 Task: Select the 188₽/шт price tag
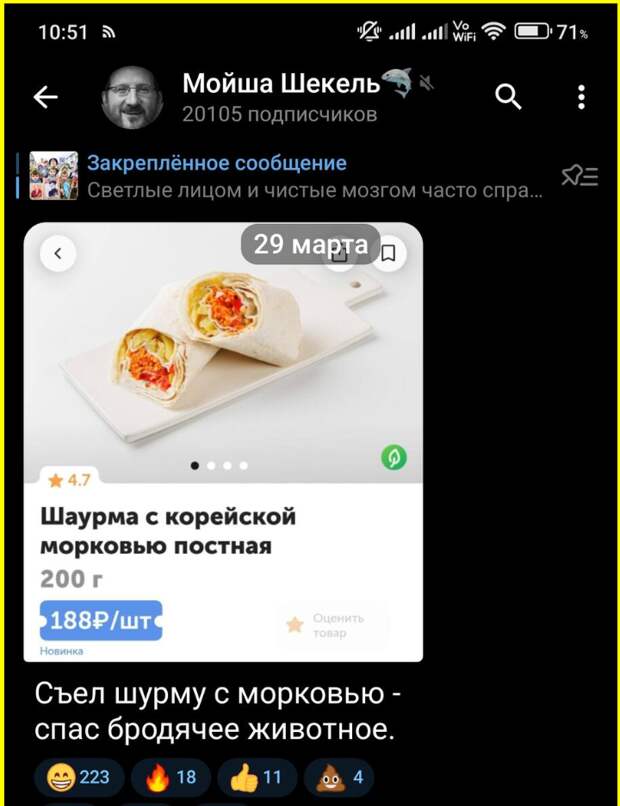[101, 620]
